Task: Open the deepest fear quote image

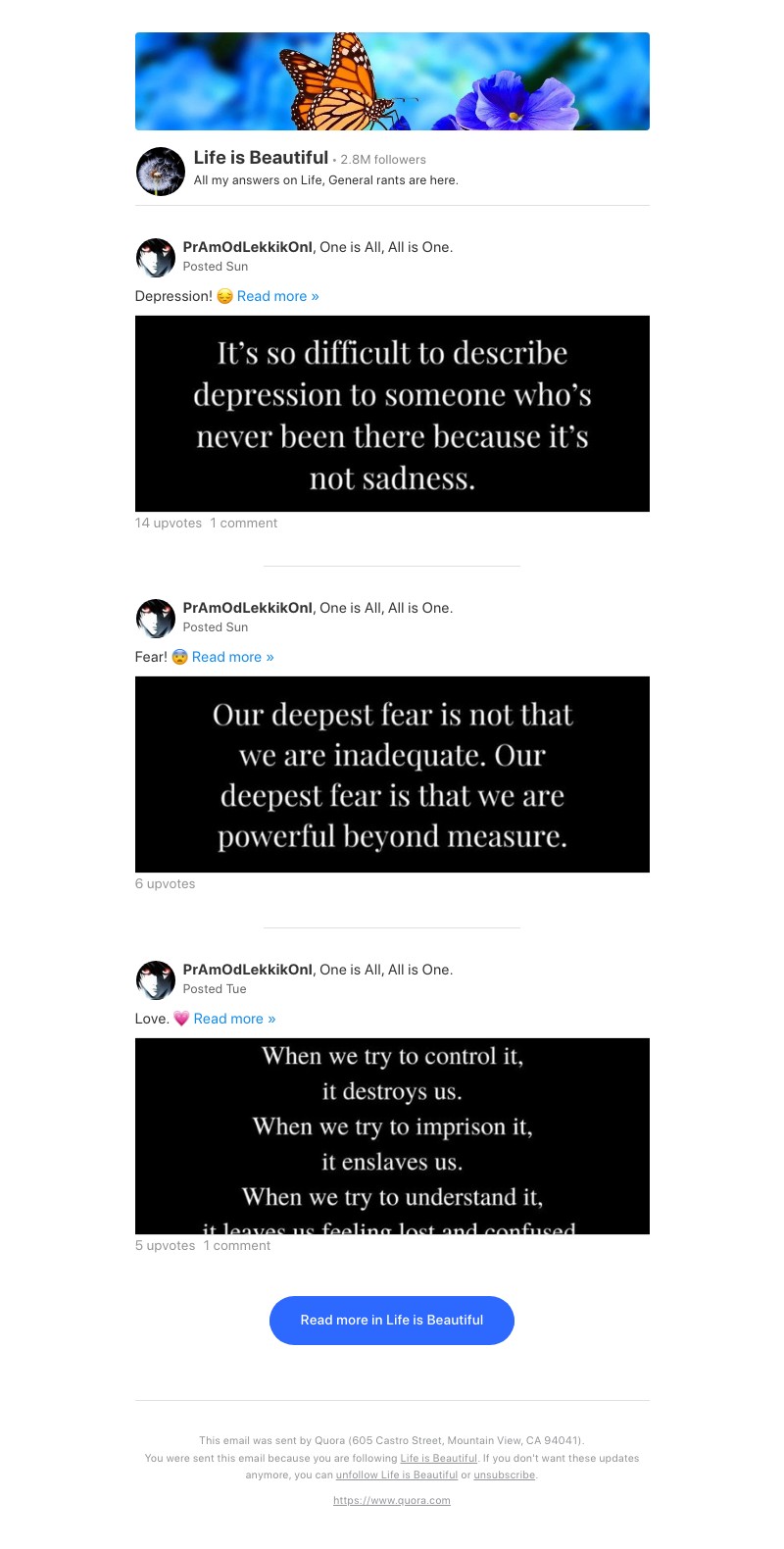Action: [x=392, y=774]
